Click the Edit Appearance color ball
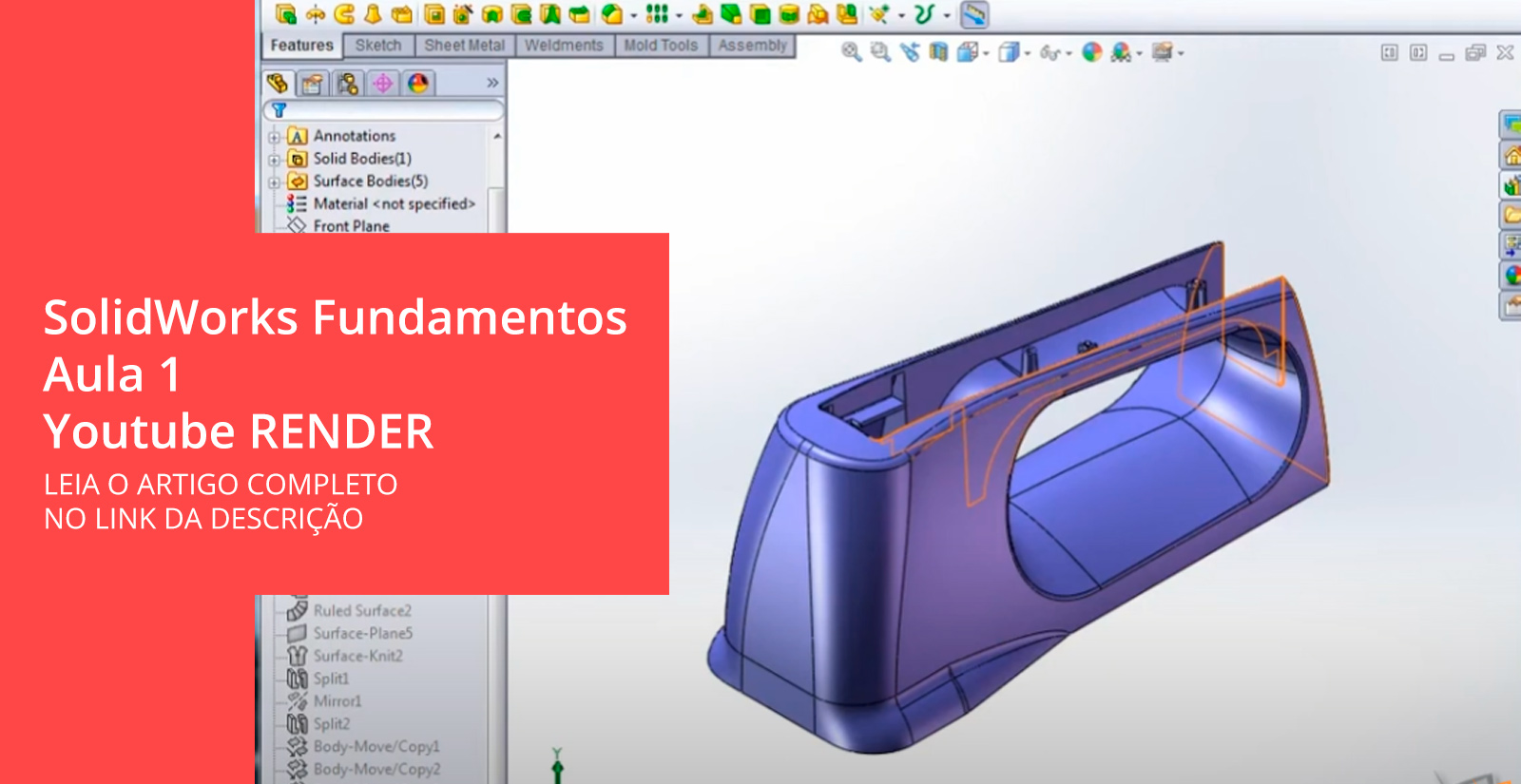 [x=1092, y=52]
